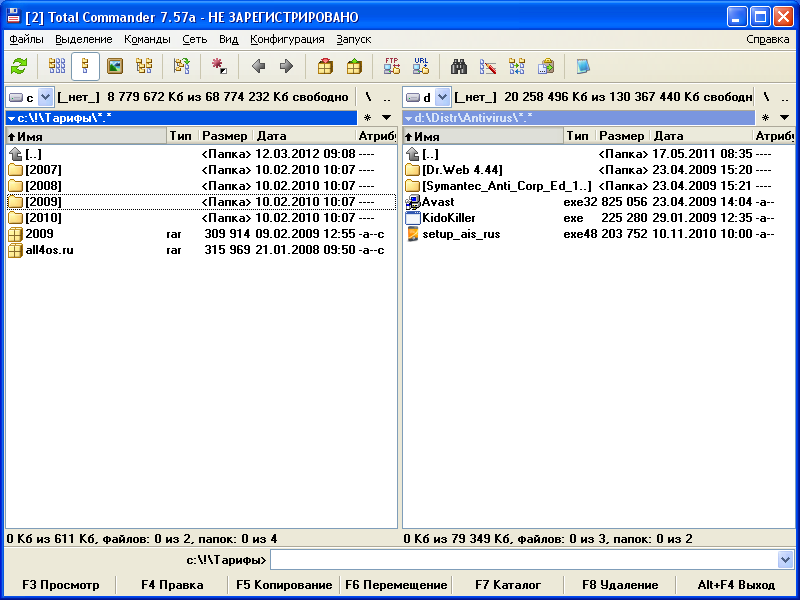Click the Alt+F4 Выход button
800x600 pixels.
click(x=736, y=585)
